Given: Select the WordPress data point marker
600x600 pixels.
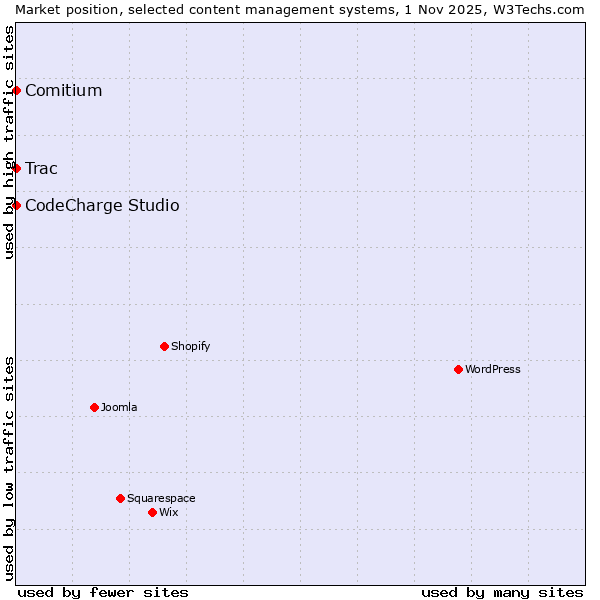Looking at the screenshot, I should click(458, 369).
